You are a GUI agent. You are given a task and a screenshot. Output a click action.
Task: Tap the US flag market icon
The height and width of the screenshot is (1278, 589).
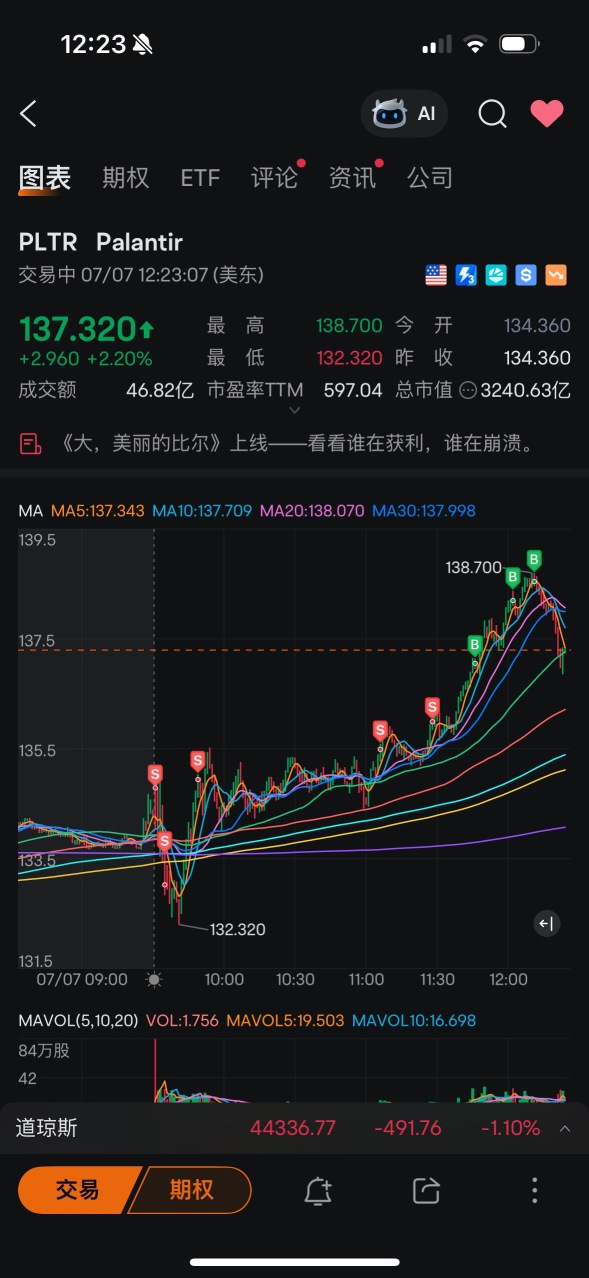point(436,275)
